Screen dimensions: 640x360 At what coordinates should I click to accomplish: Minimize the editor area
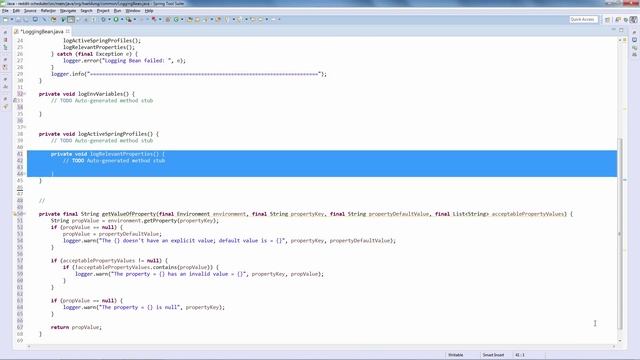(614, 29)
